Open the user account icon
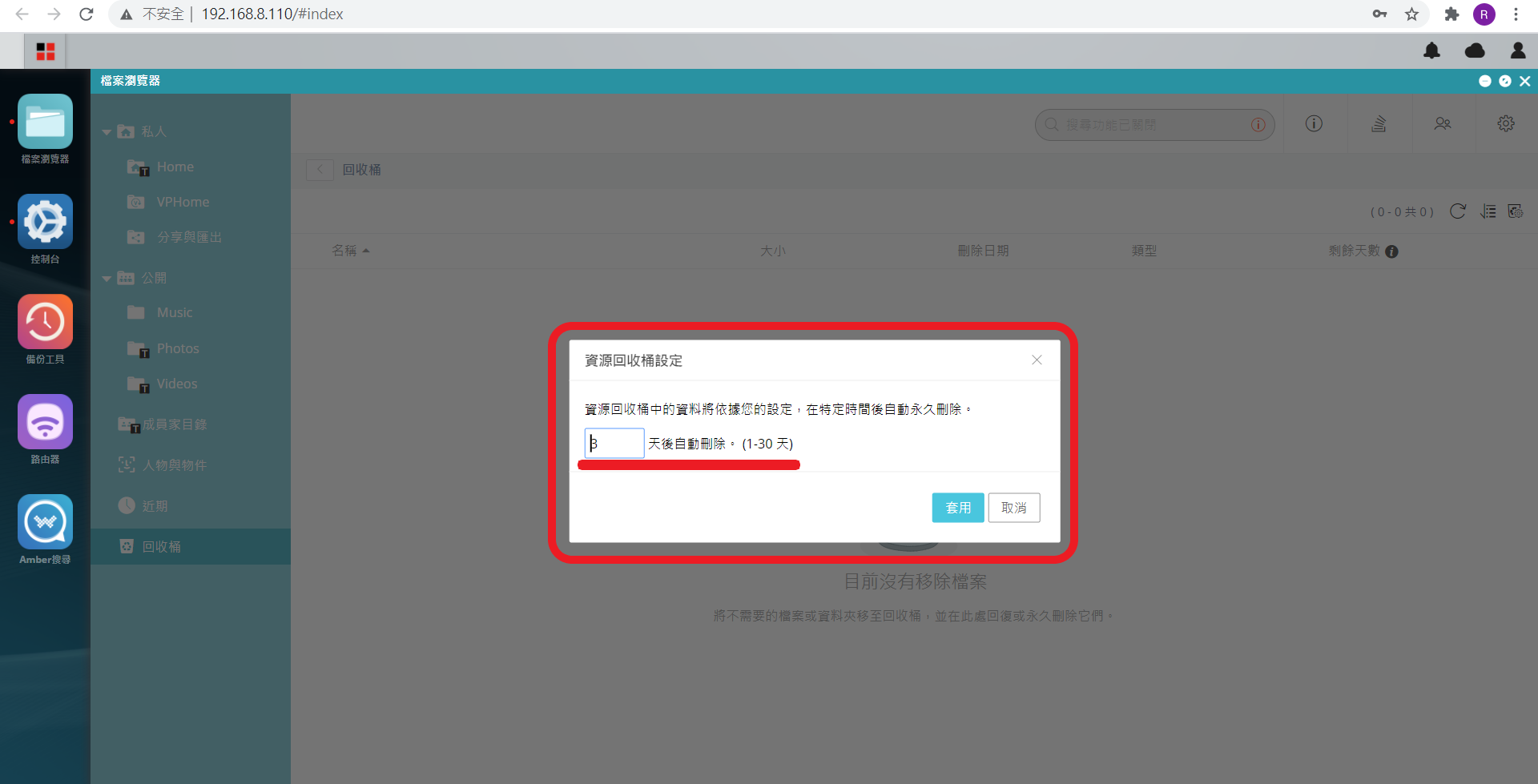 point(1517,51)
